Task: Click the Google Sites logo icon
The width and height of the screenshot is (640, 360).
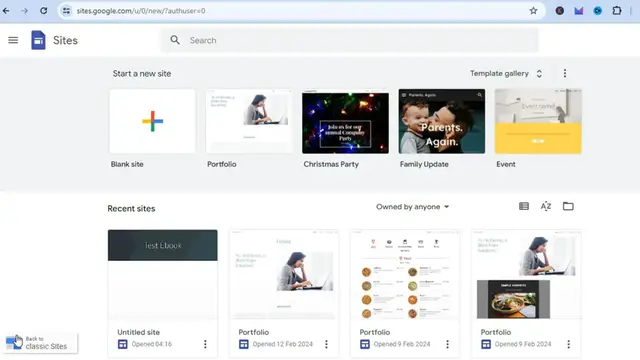Action: [x=38, y=40]
